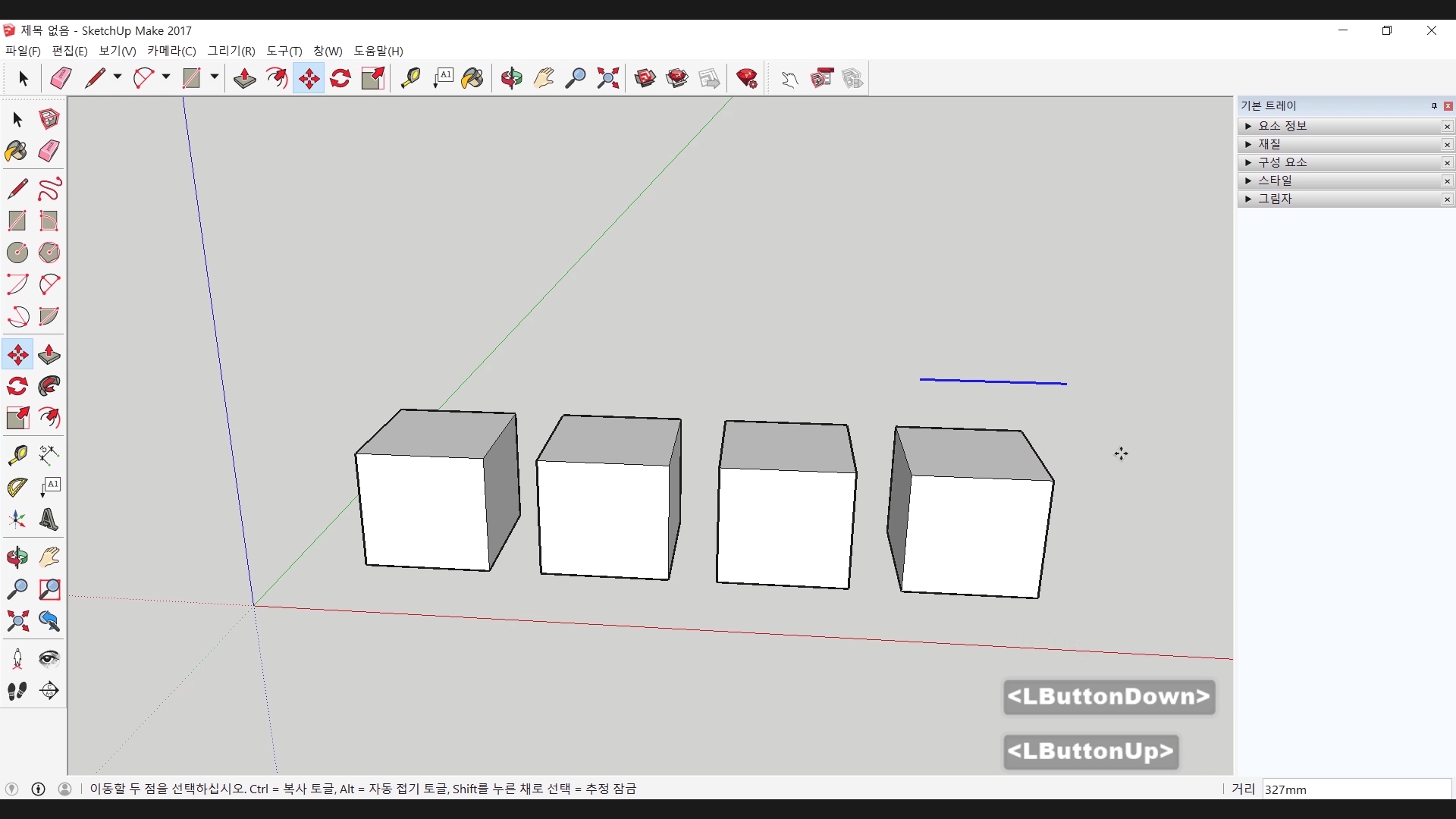Click the 거리 measurement input field
The height and width of the screenshot is (819, 1456).
point(1356,789)
